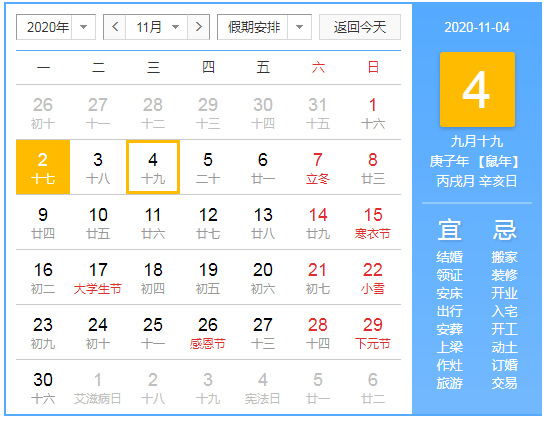Select November 26 感恩节
The width and height of the screenshot is (549, 423).
208,332
